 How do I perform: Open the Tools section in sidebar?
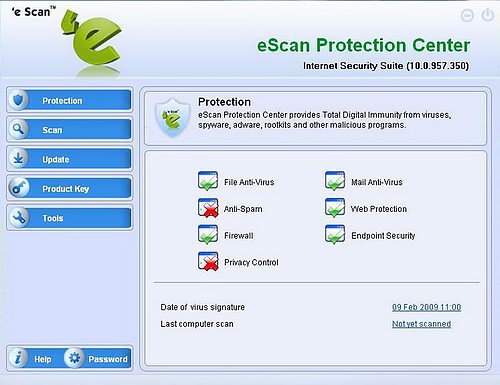pos(70,218)
